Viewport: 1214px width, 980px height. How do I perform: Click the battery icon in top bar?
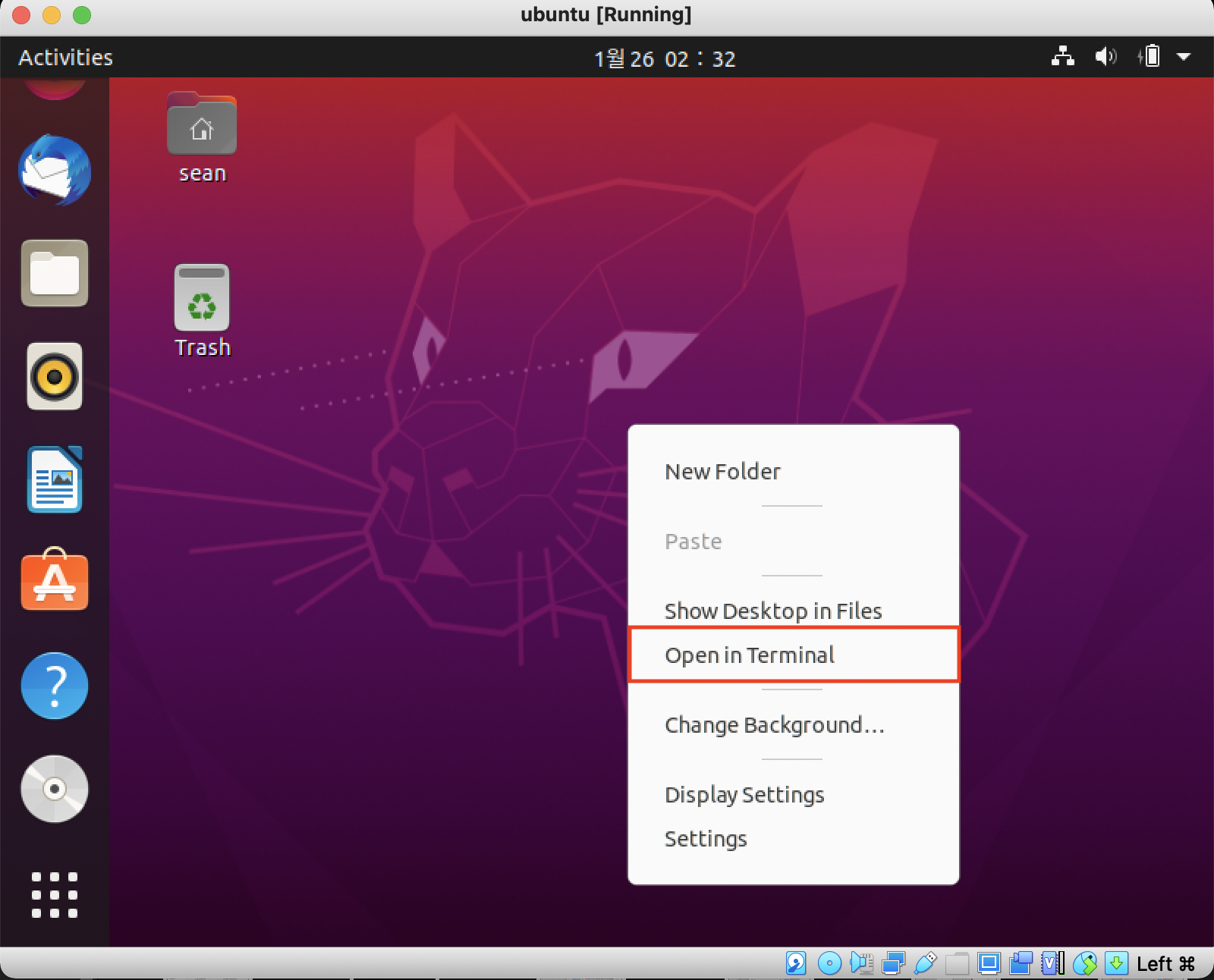[1150, 57]
